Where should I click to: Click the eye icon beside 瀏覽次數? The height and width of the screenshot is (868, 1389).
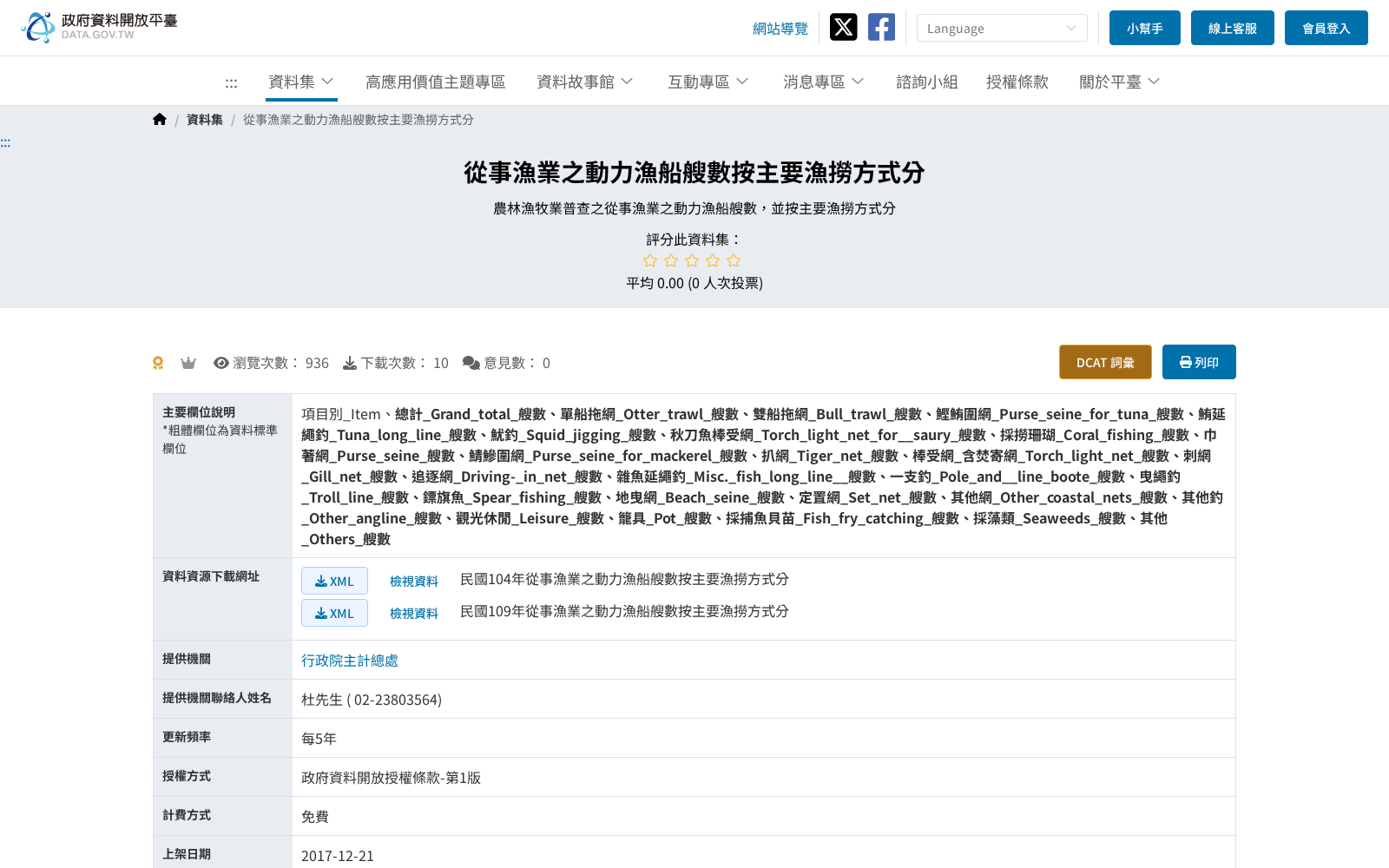point(221,363)
